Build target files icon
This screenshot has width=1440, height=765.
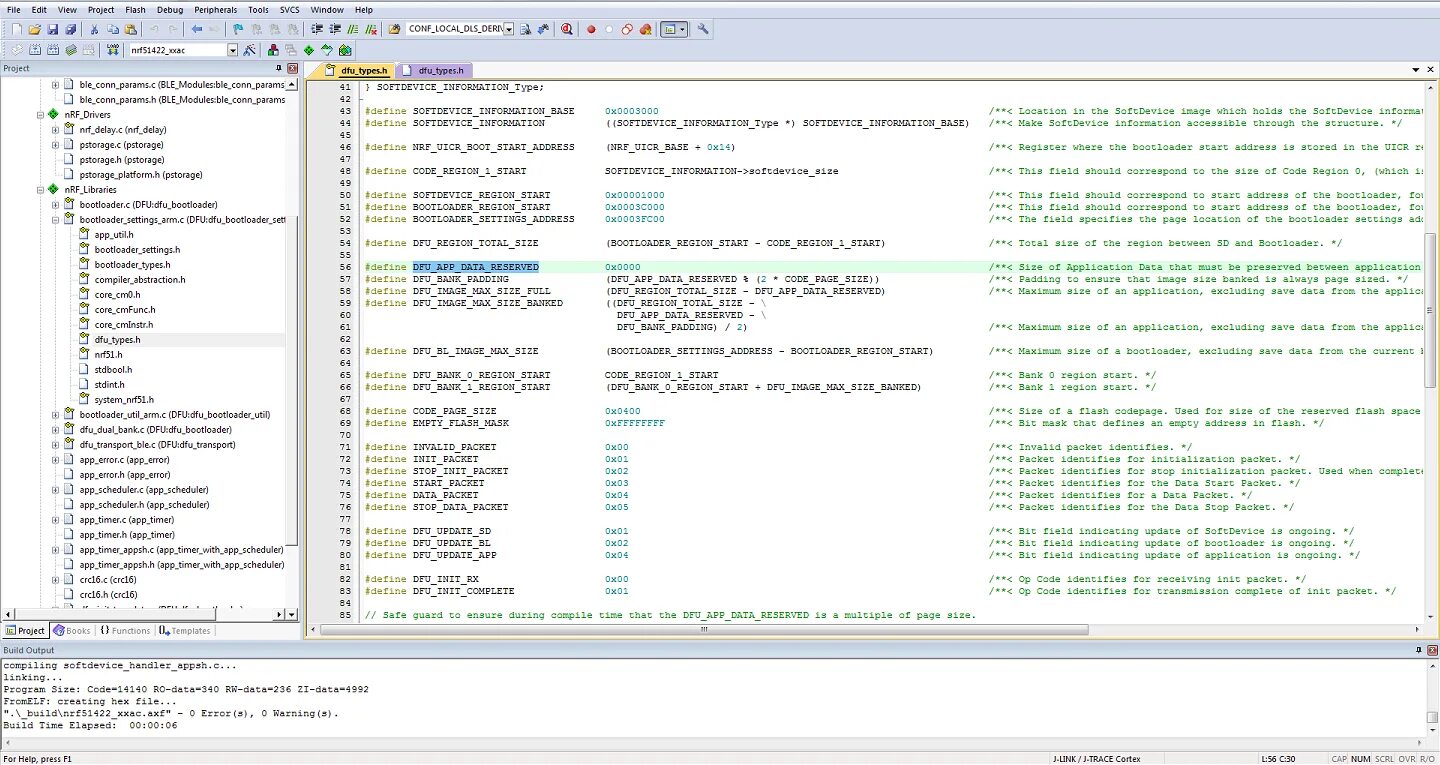point(35,50)
